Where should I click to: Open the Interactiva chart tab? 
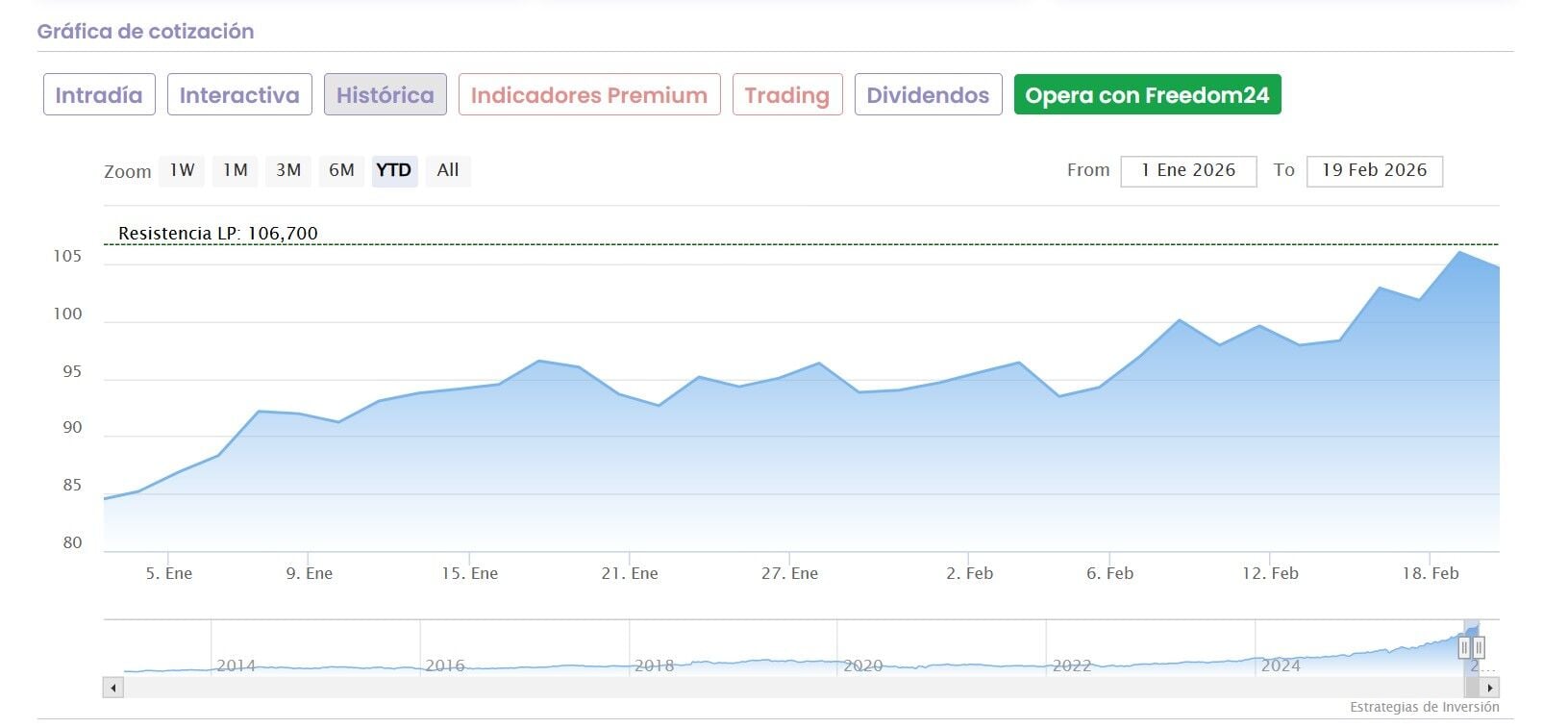pos(239,95)
